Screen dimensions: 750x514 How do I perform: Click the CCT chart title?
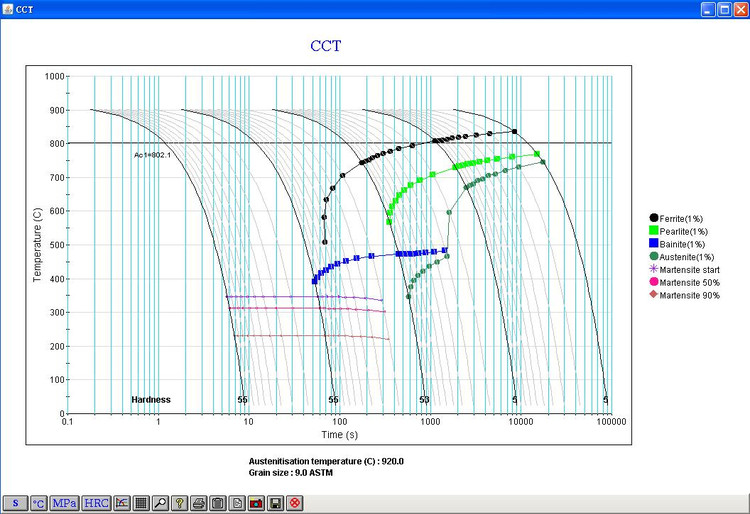click(x=325, y=46)
